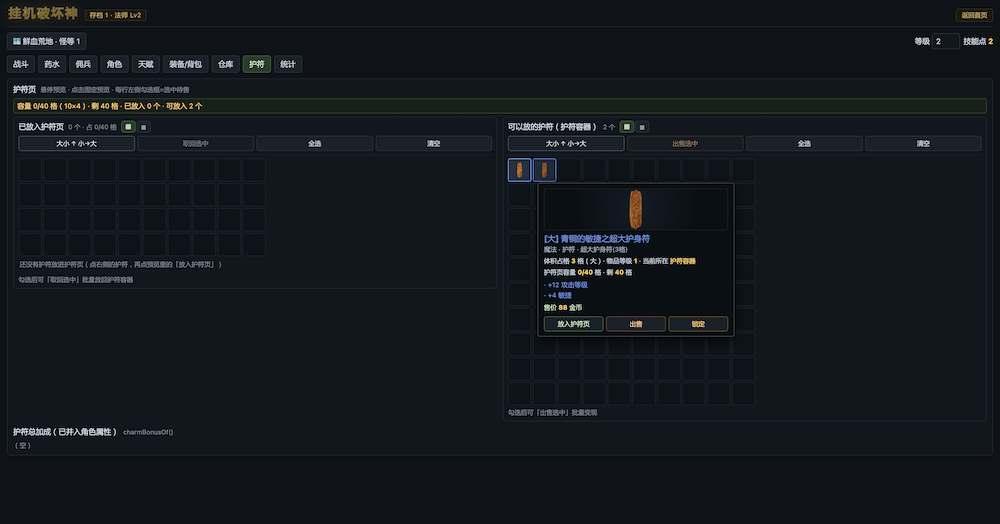Screen dimensions: 1000x524
Task: Click 锁定 to lock the charm
Action: coord(698,324)
